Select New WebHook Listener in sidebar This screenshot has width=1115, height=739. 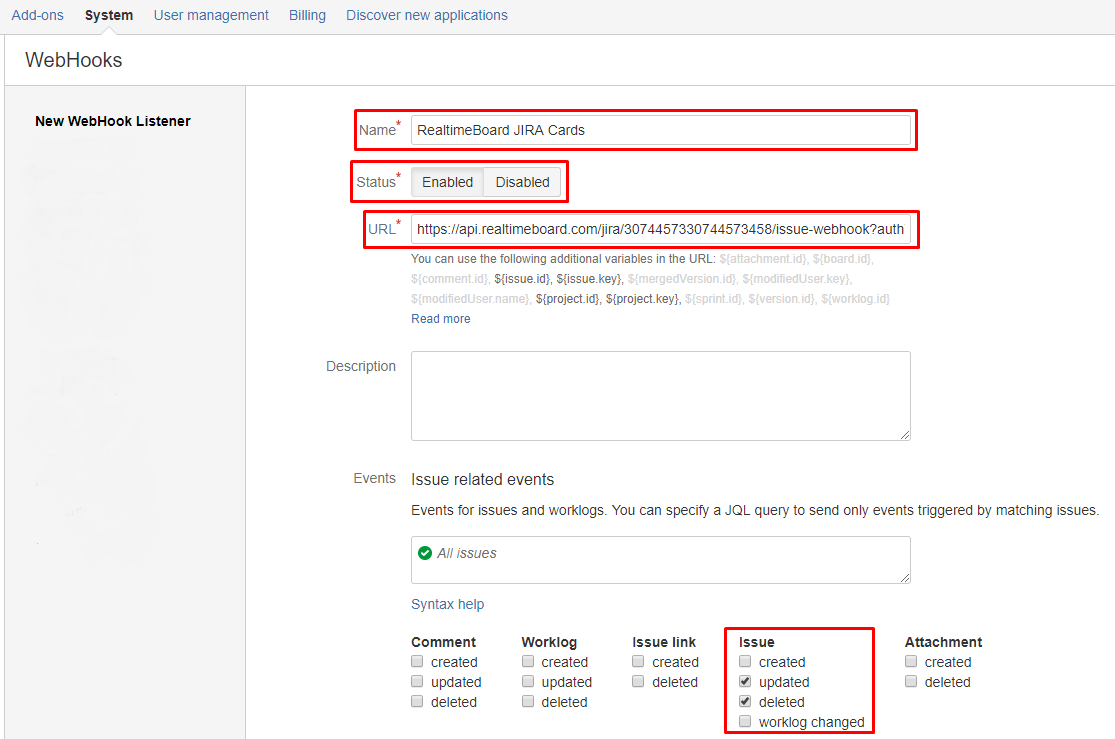pyautogui.click(x=113, y=121)
